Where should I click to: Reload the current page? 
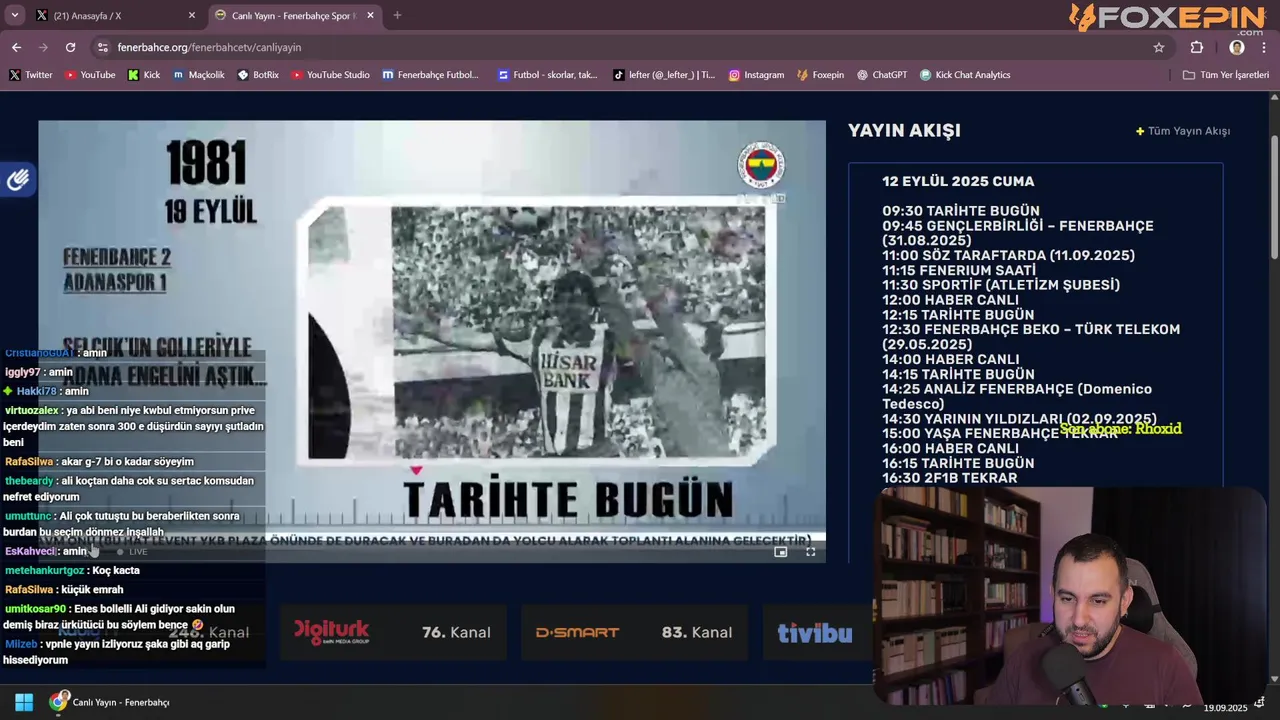click(70, 47)
